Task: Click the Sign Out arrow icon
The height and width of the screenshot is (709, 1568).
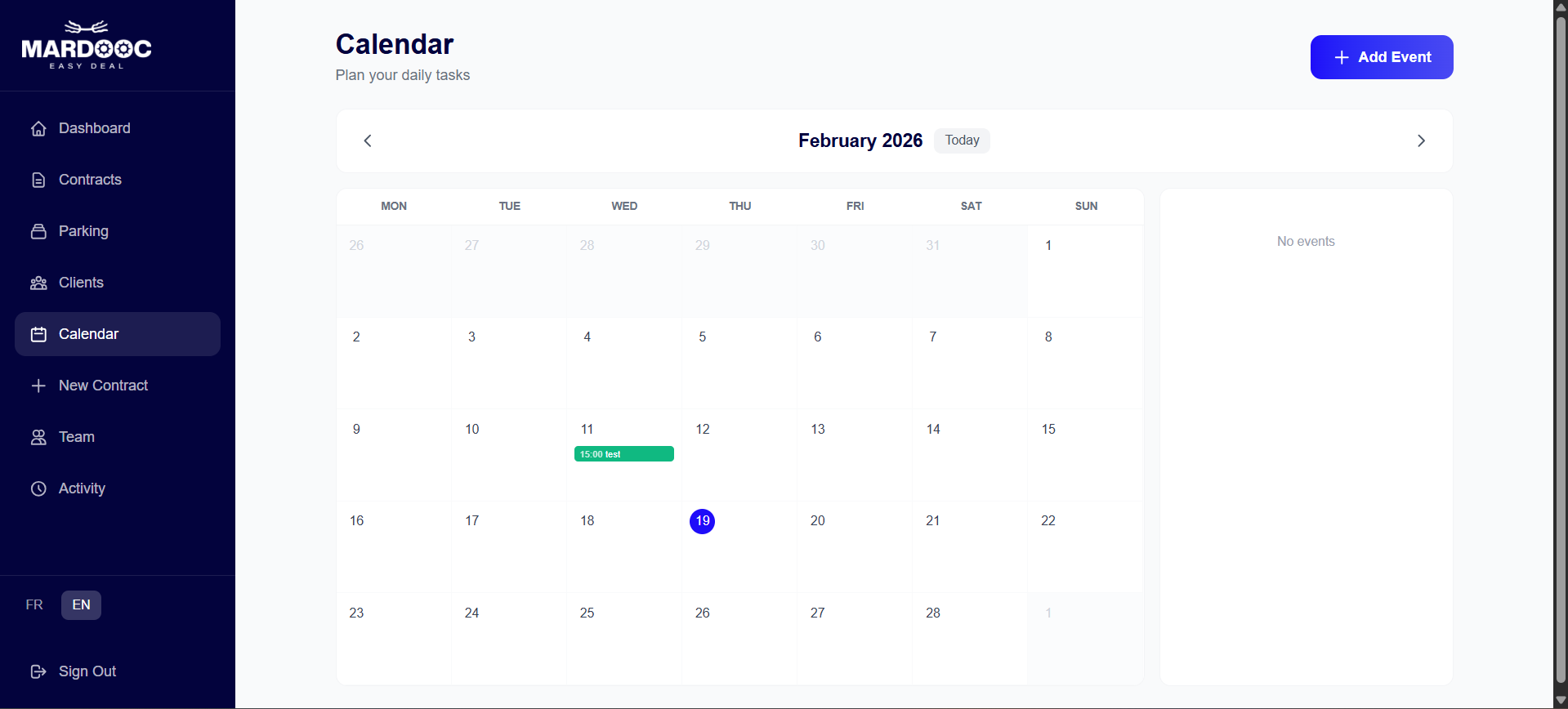Action: coord(38,671)
